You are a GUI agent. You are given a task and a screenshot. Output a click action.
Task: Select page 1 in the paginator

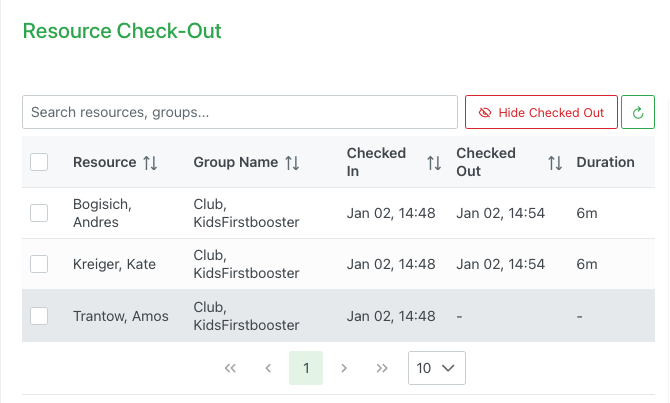click(x=306, y=368)
